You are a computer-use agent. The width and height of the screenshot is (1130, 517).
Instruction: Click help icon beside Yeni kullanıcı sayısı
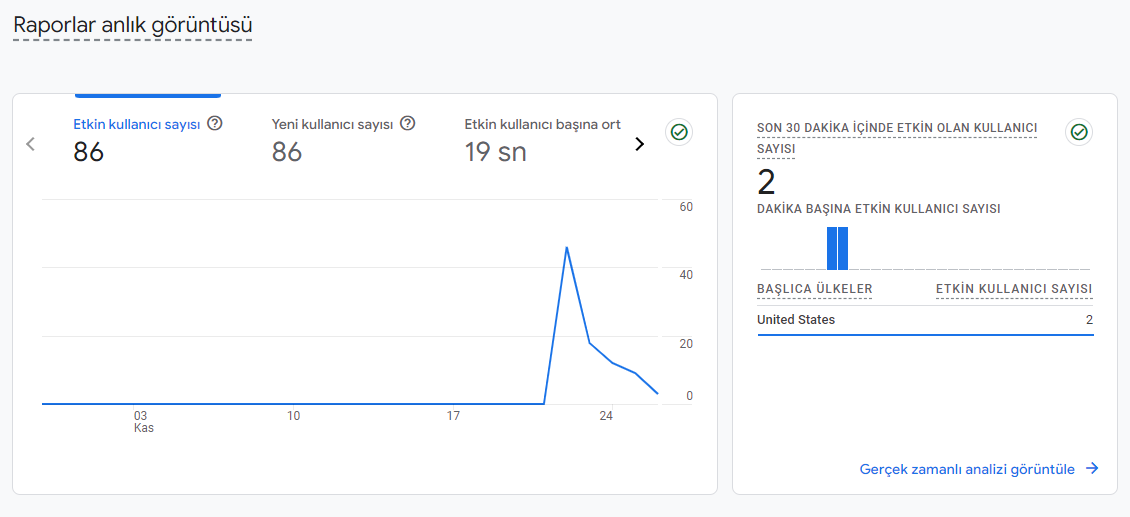(x=408, y=123)
